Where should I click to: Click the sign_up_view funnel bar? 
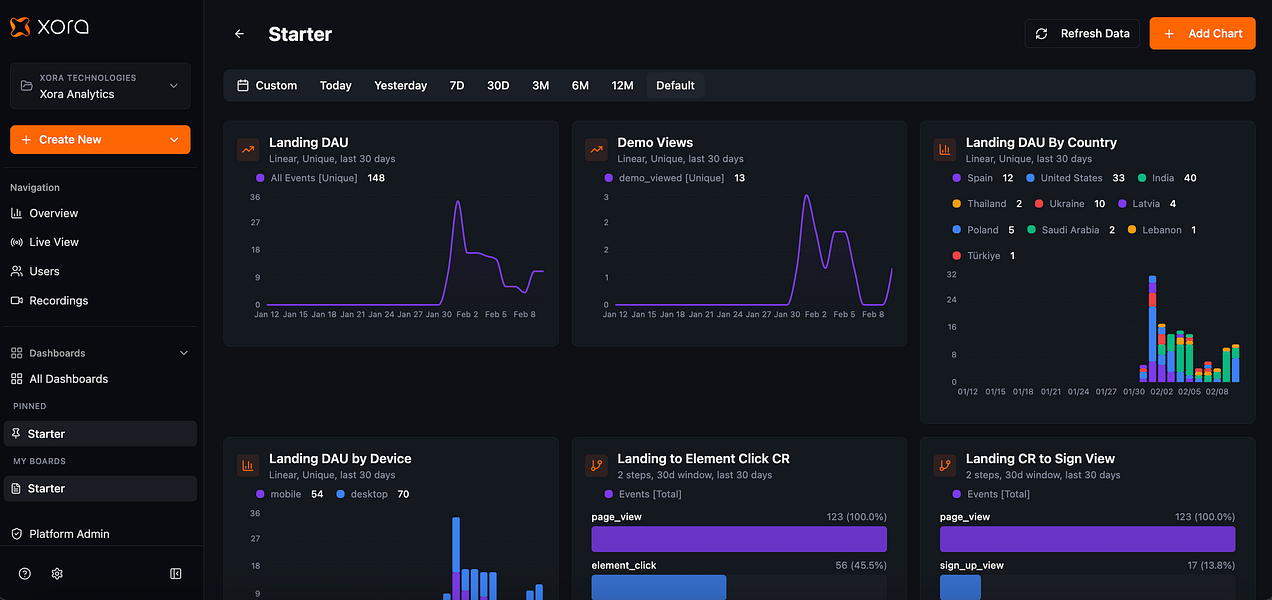pos(960,587)
